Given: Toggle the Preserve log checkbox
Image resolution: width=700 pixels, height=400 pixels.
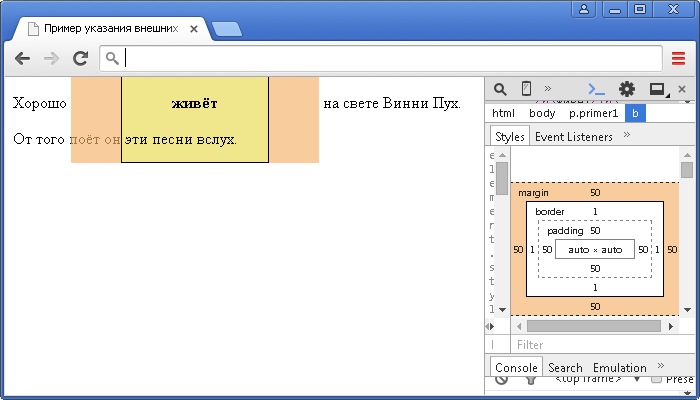Looking at the screenshot, I should point(656,380).
